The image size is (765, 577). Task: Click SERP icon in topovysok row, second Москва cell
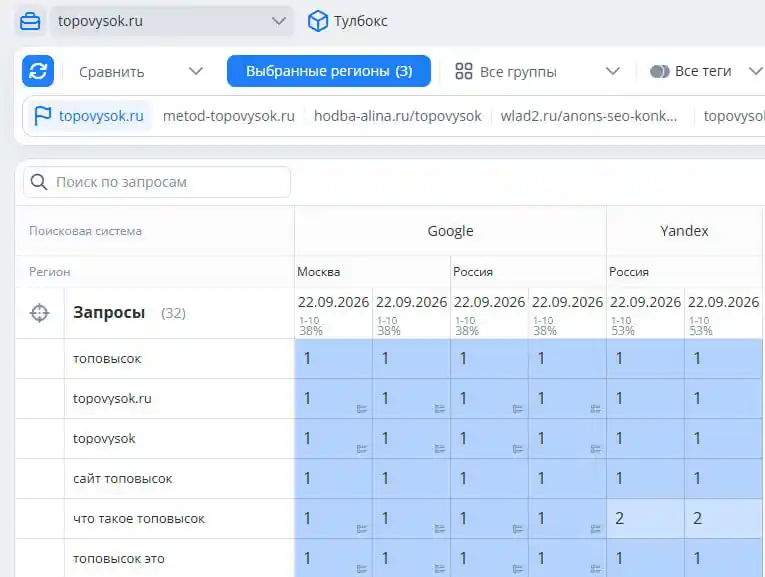click(x=440, y=449)
